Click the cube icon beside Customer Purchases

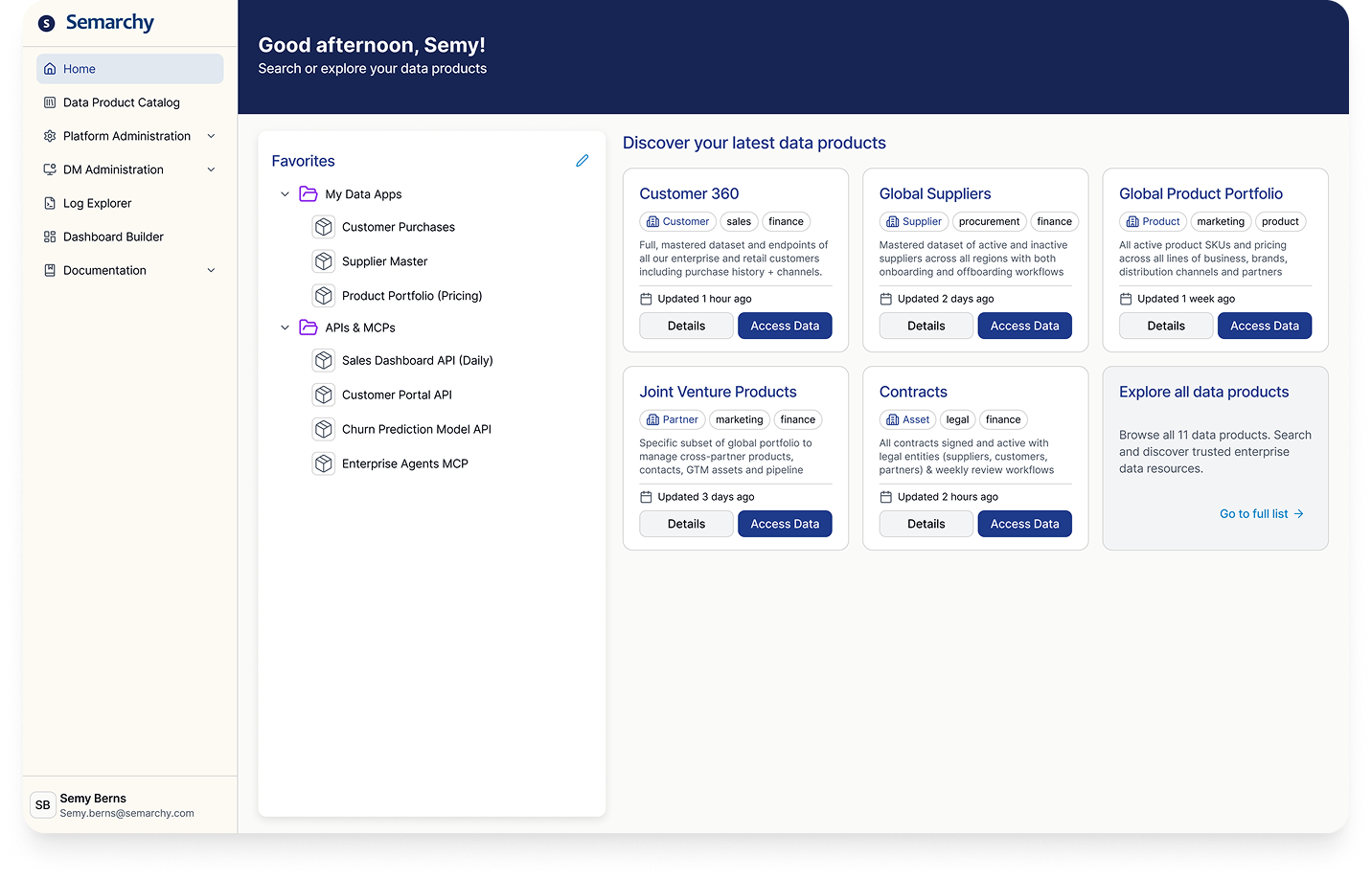324,227
